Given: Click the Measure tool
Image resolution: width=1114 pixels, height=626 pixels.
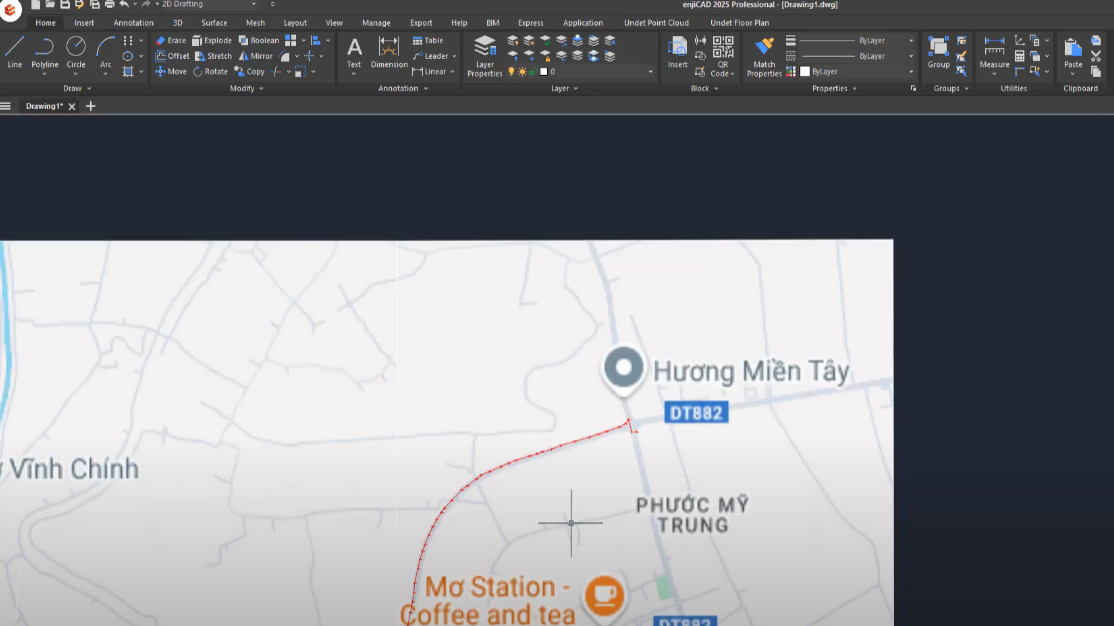Looking at the screenshot, I should click(x=994, y=53).
